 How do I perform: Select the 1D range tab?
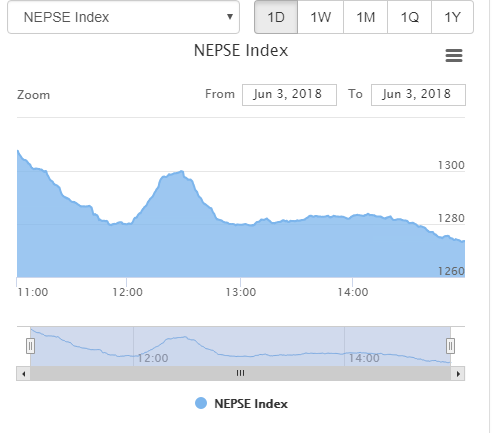[276, 17]
